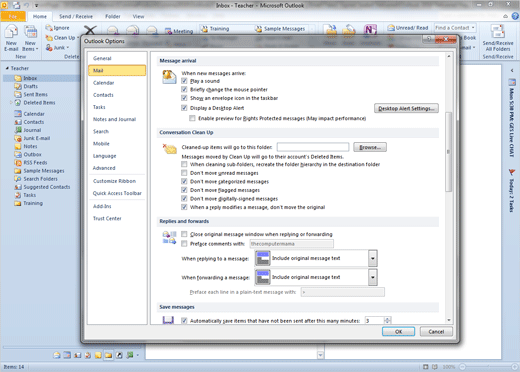Switch to the View ribbon tab

pyautogui.click(x=138, y=16)
